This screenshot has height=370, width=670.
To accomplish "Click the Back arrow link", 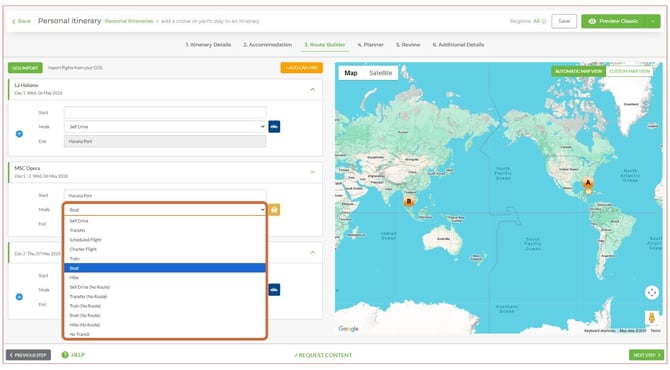I will pyautogui.click(x=21, y=21).
